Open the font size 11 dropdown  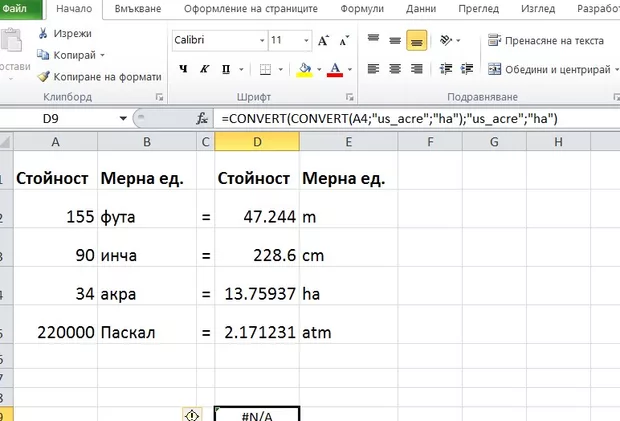click(x=306, y=40)
